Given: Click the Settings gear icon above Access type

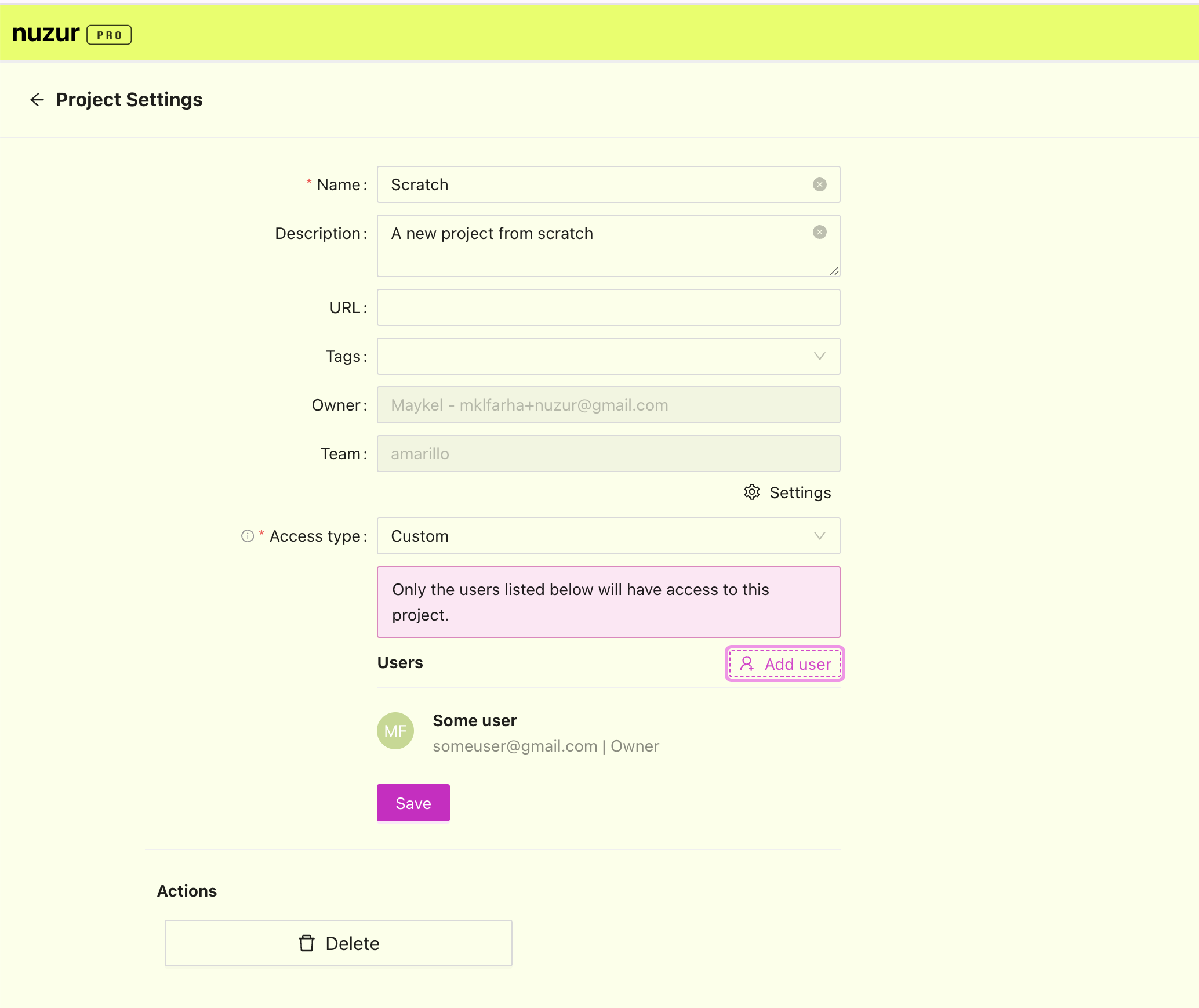Looking at the screenshot, I should coord(752,492).
